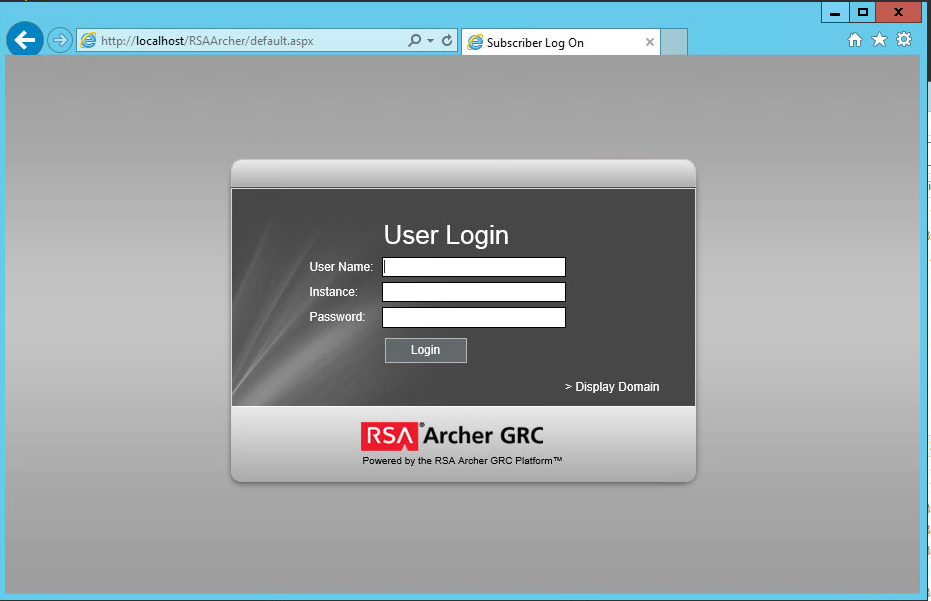Close the browser window
The width and height of the screenshot is (931, 601).
pos(898,12)
